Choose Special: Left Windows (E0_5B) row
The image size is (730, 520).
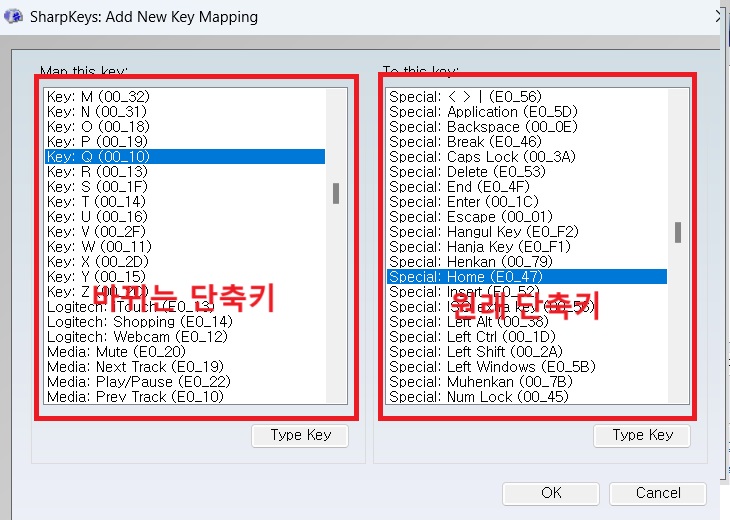(527, 366)
